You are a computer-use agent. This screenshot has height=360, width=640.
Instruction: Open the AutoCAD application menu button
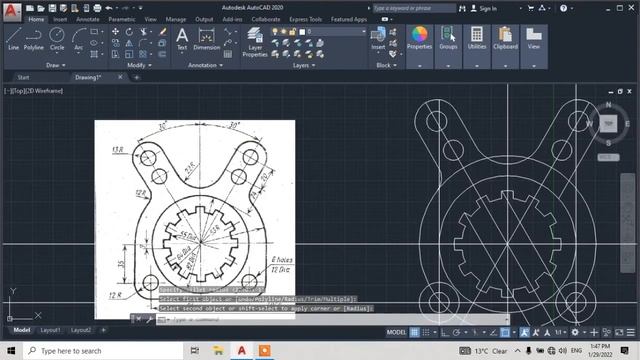(x=11, y=12)
